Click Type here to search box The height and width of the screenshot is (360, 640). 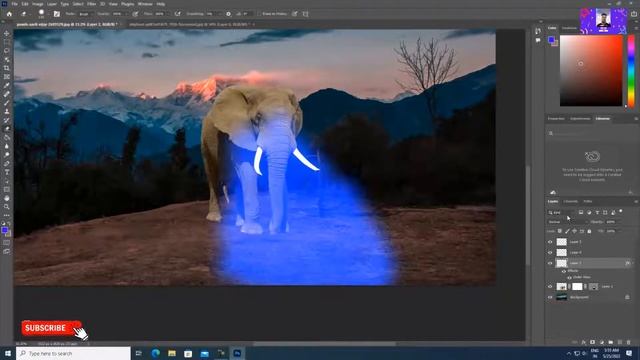coord(73,353)
